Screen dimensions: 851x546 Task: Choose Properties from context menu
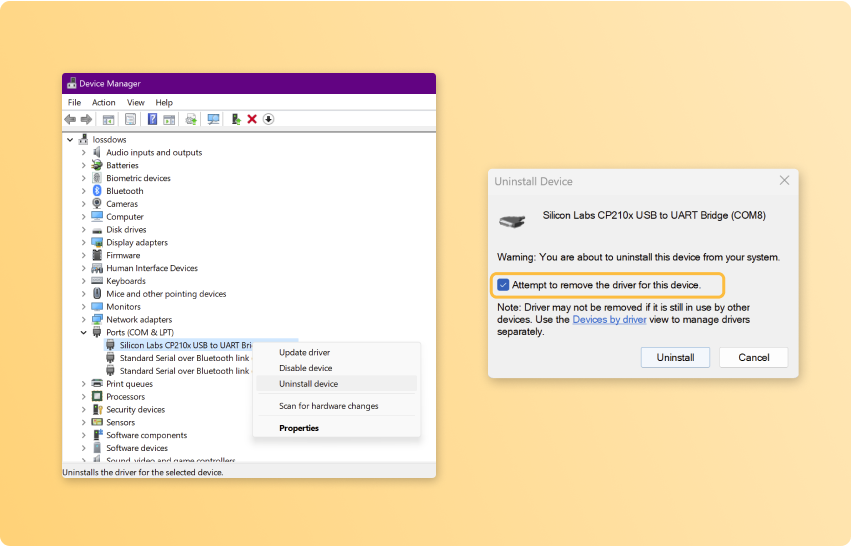pyautogui.click(x=336, y=428)
